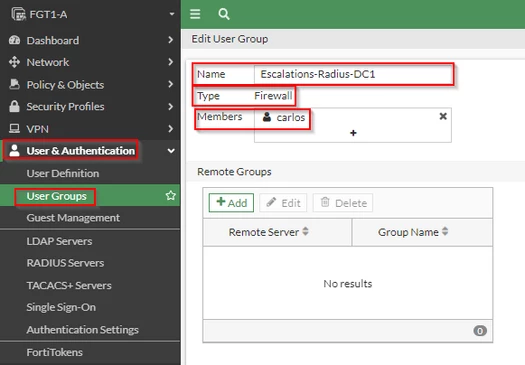Click the Firewall type value
The width and height of the screenshot is (525, 365).
tap(273, 96)
